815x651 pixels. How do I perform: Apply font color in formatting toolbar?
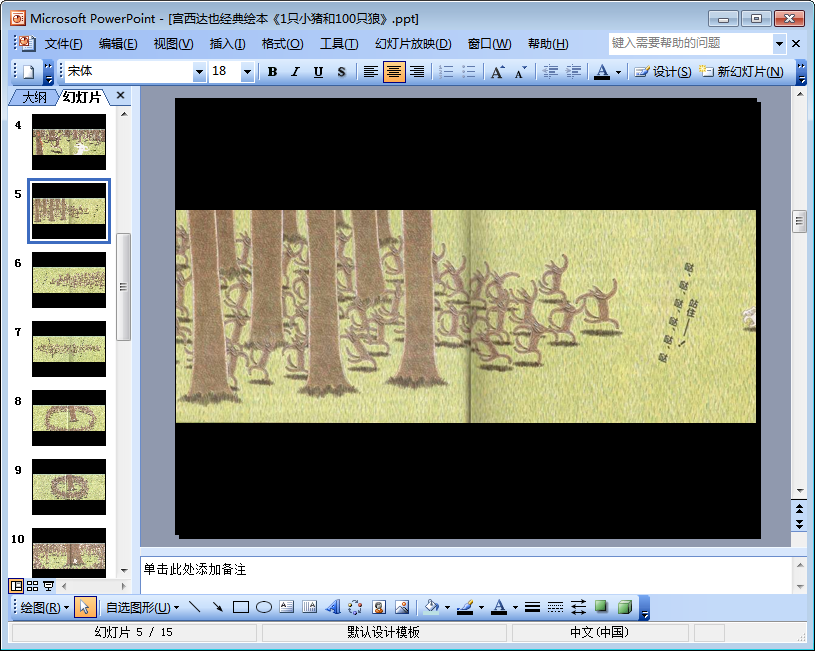click(602, 72)
